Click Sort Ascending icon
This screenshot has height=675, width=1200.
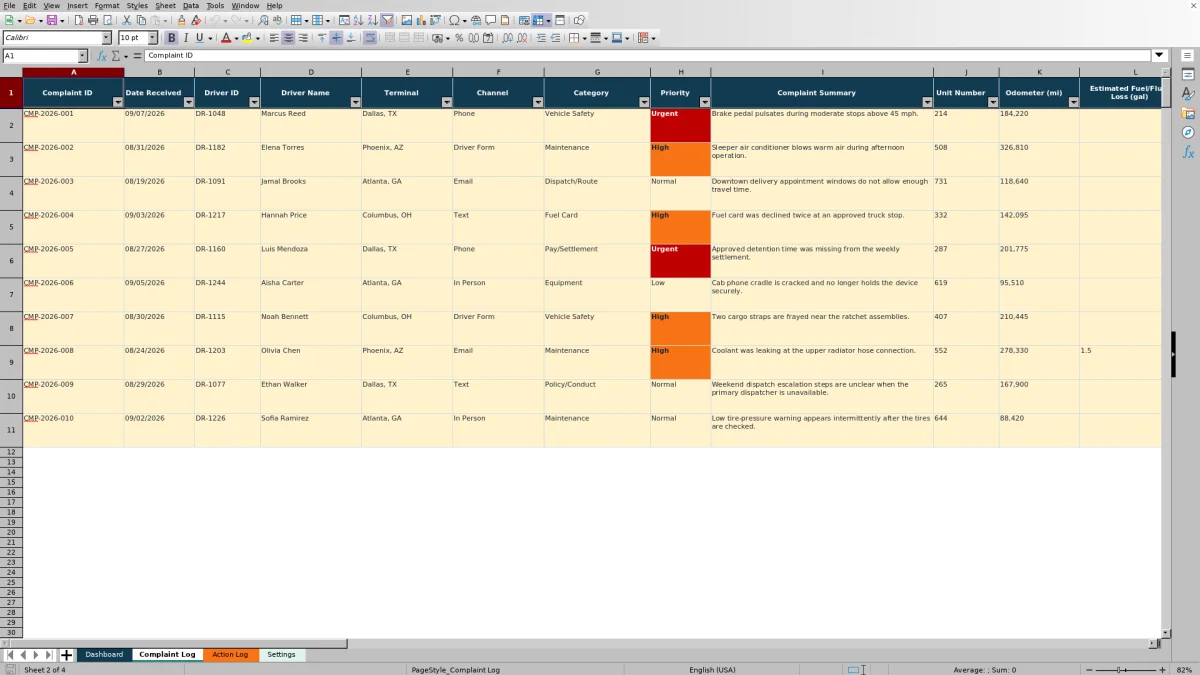pyautogui.click(x=358, y=20)
